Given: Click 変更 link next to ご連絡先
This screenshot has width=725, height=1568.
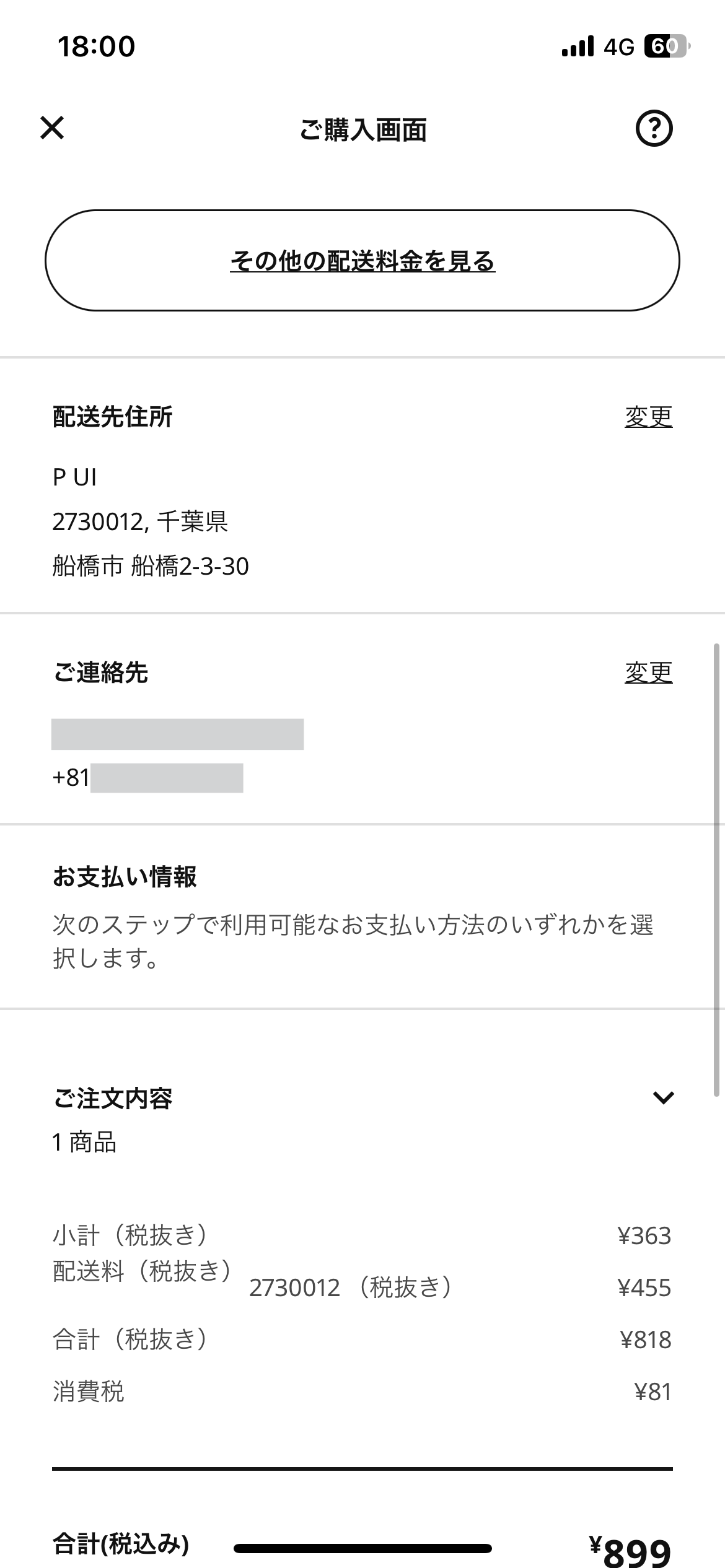Looking at the screenshot, I should tap(648, 672).
